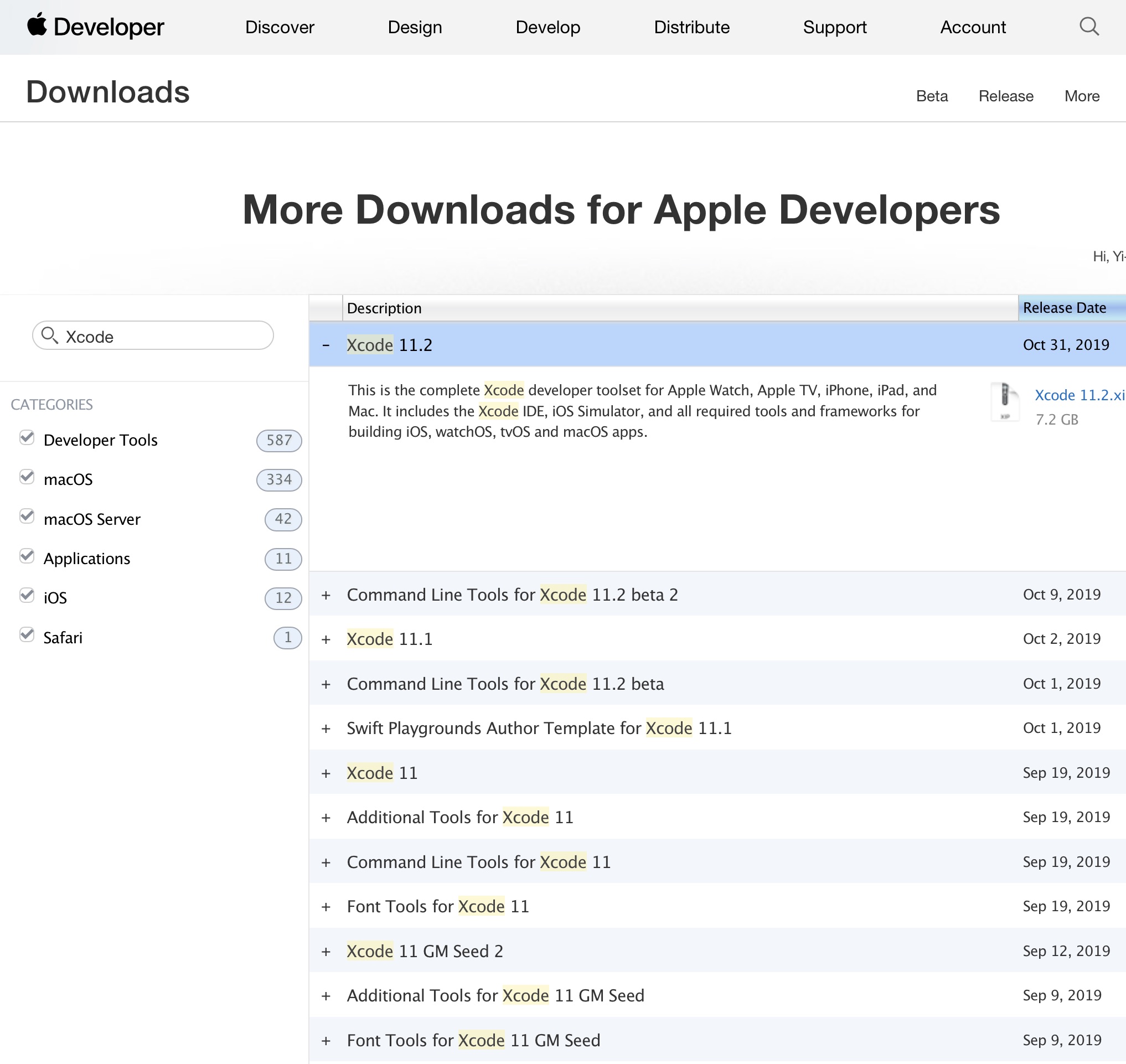
Task: Uncheck the Developer Tools category
Action: [27, 438]
